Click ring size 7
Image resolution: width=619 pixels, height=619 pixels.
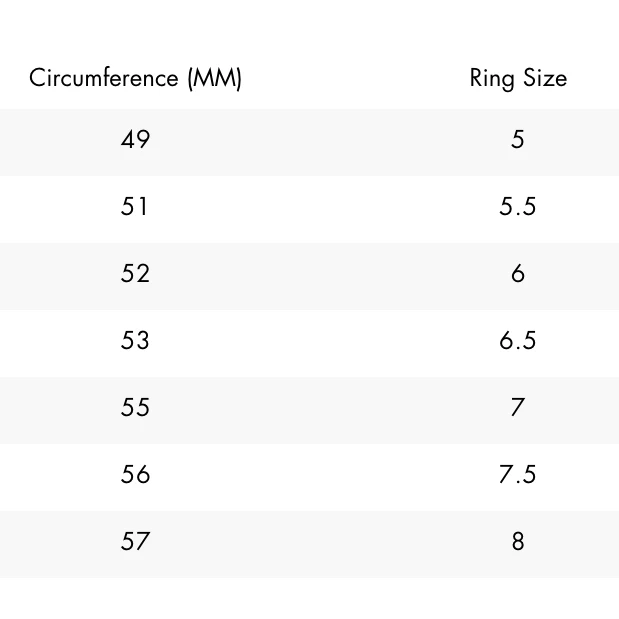pos(517,407)
